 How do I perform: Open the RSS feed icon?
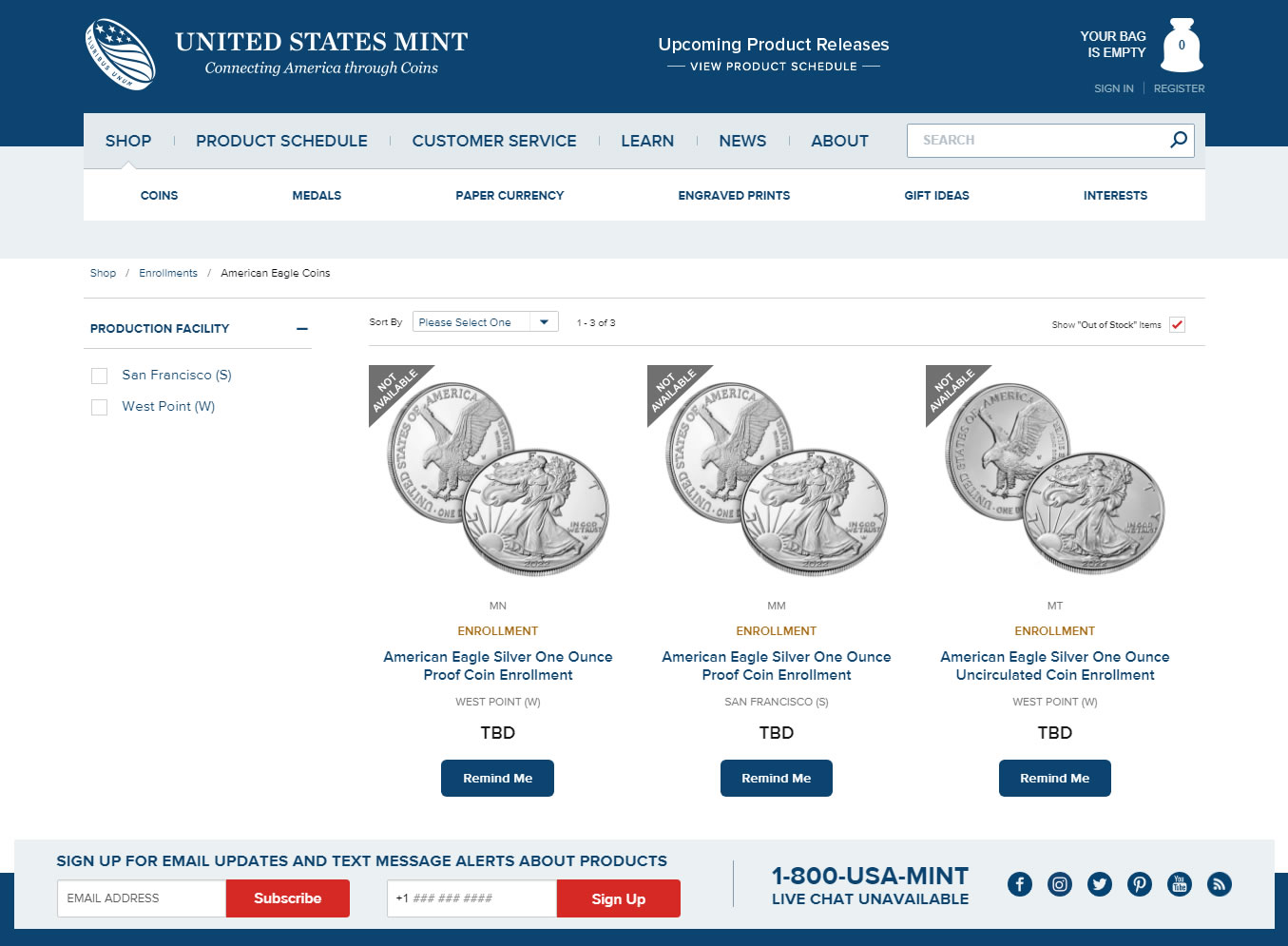click(x=1220, y=884)
